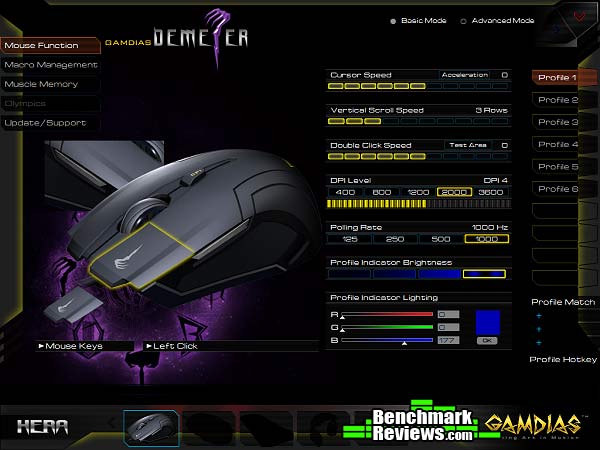Select Basic Mode radio button
Viewport: 600px width, 450px height.
click(x=392, y=21)
